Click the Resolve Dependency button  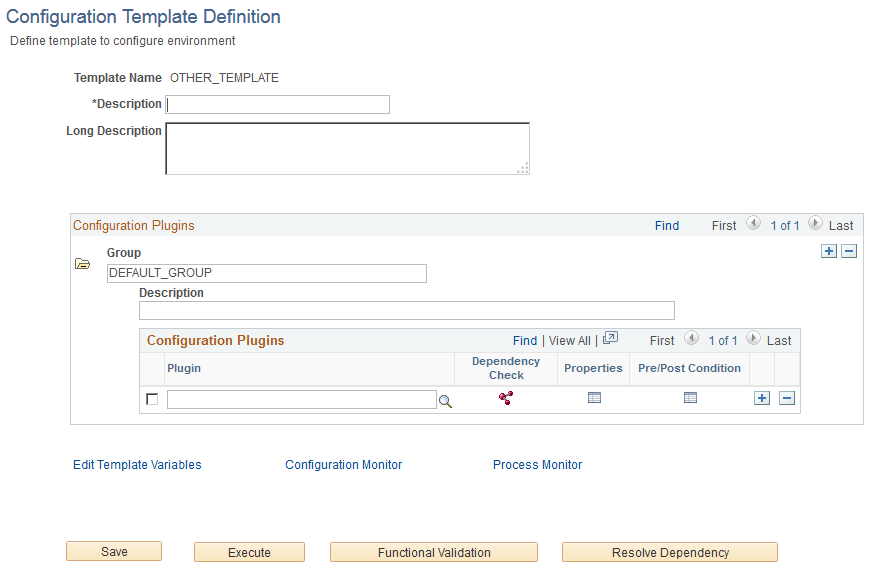click(x=670, y=552)
